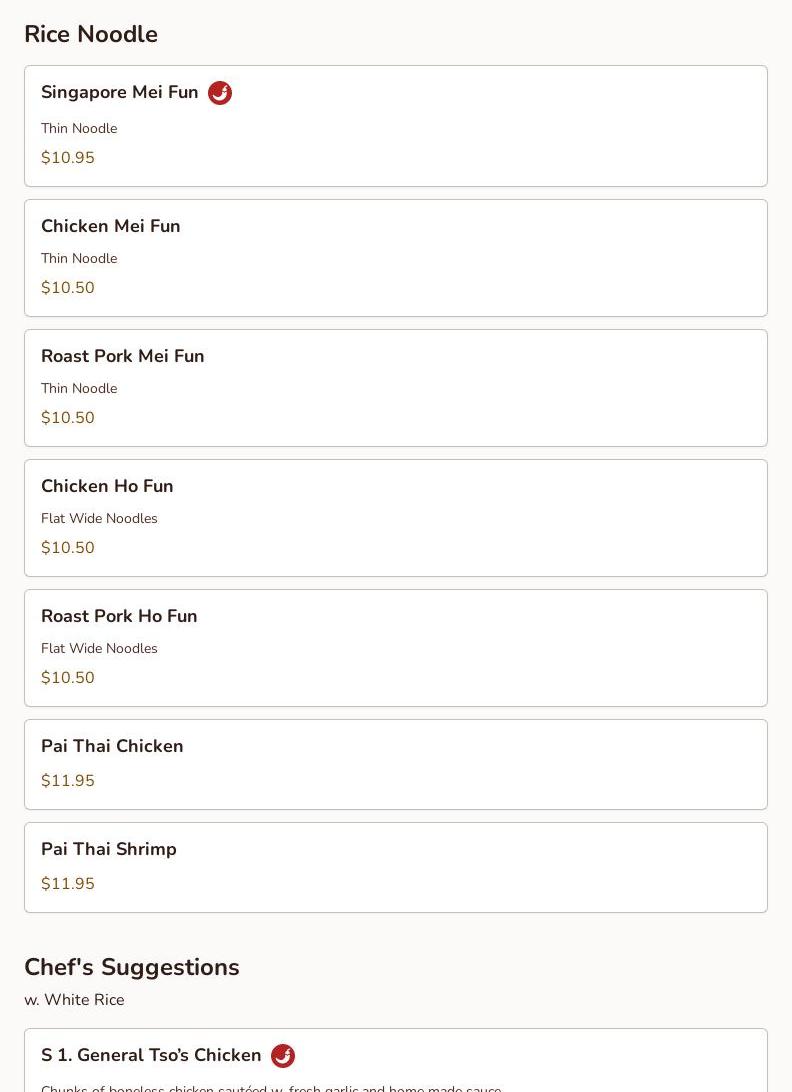Click the S 1. General Tso's Chicken title
Viewport: 792px width, 1092px height.
pos(151,1055)
